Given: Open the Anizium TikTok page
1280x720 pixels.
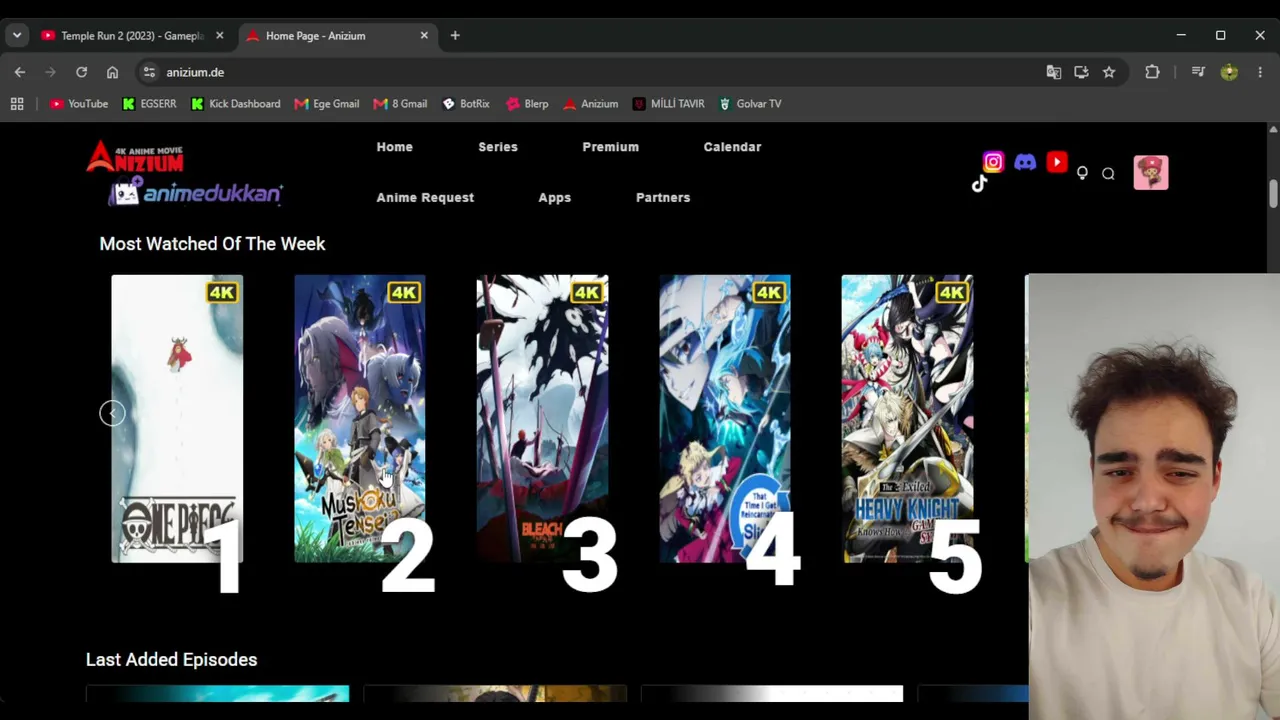Looking at the screenshot, I should (979, 184).
